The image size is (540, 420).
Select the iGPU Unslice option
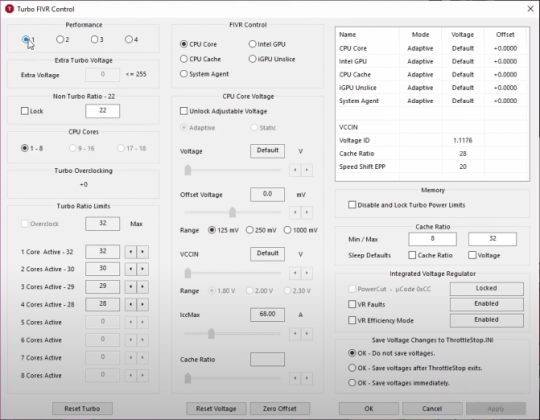(x=252, y=59)
